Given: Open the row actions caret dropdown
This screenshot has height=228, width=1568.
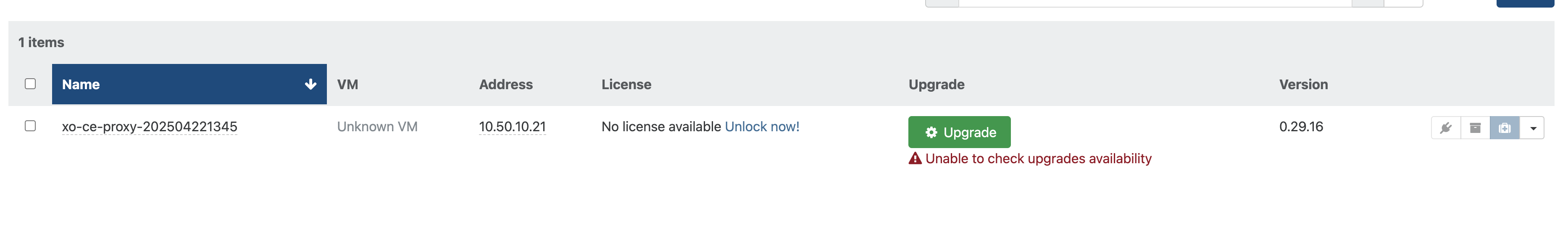Looking at the screenshot, I should tap(1533, 128).
